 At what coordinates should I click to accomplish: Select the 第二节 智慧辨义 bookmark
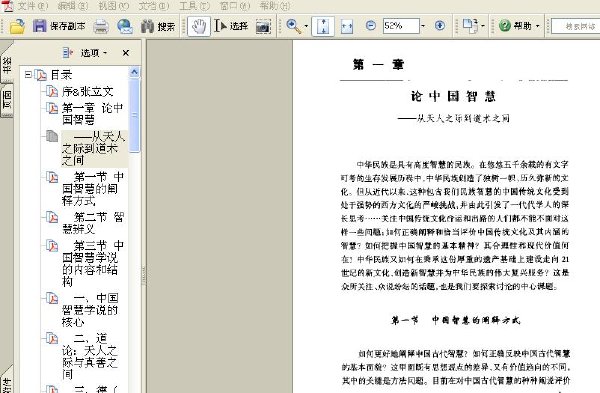pyautogui.click(x=93, y=223)
